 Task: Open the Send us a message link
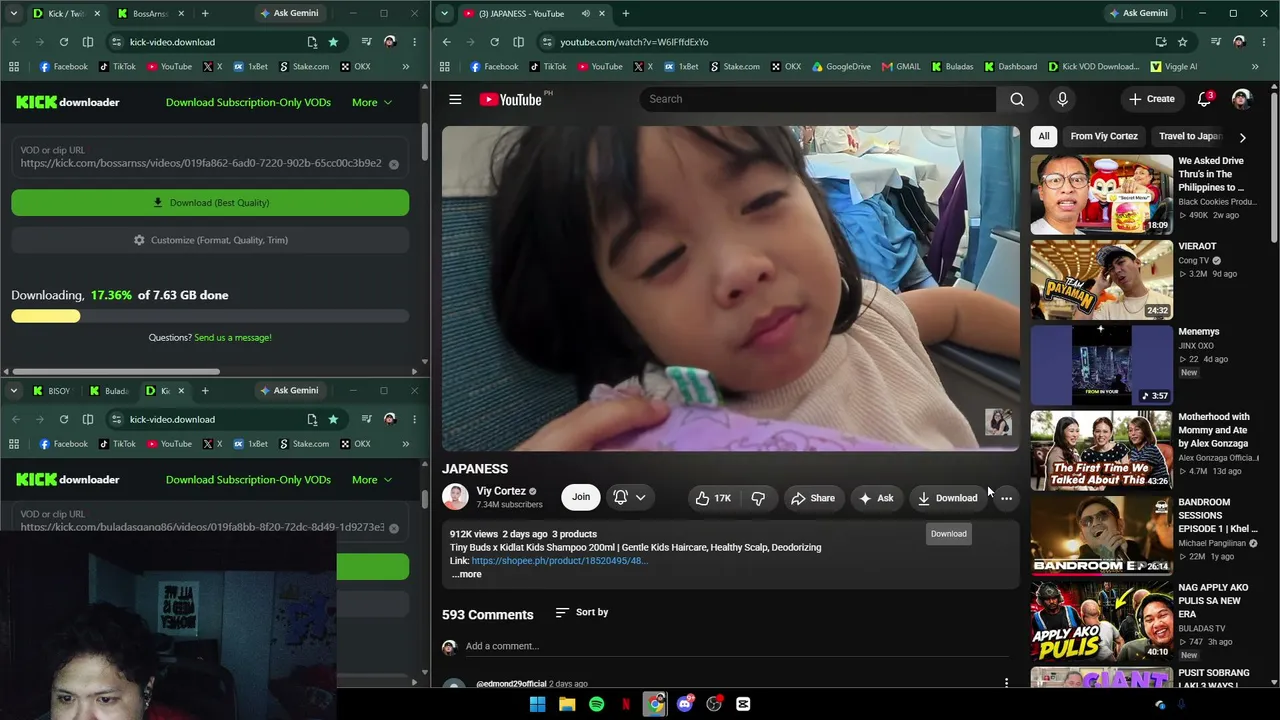pyautogui.click(x=233, y=338)
